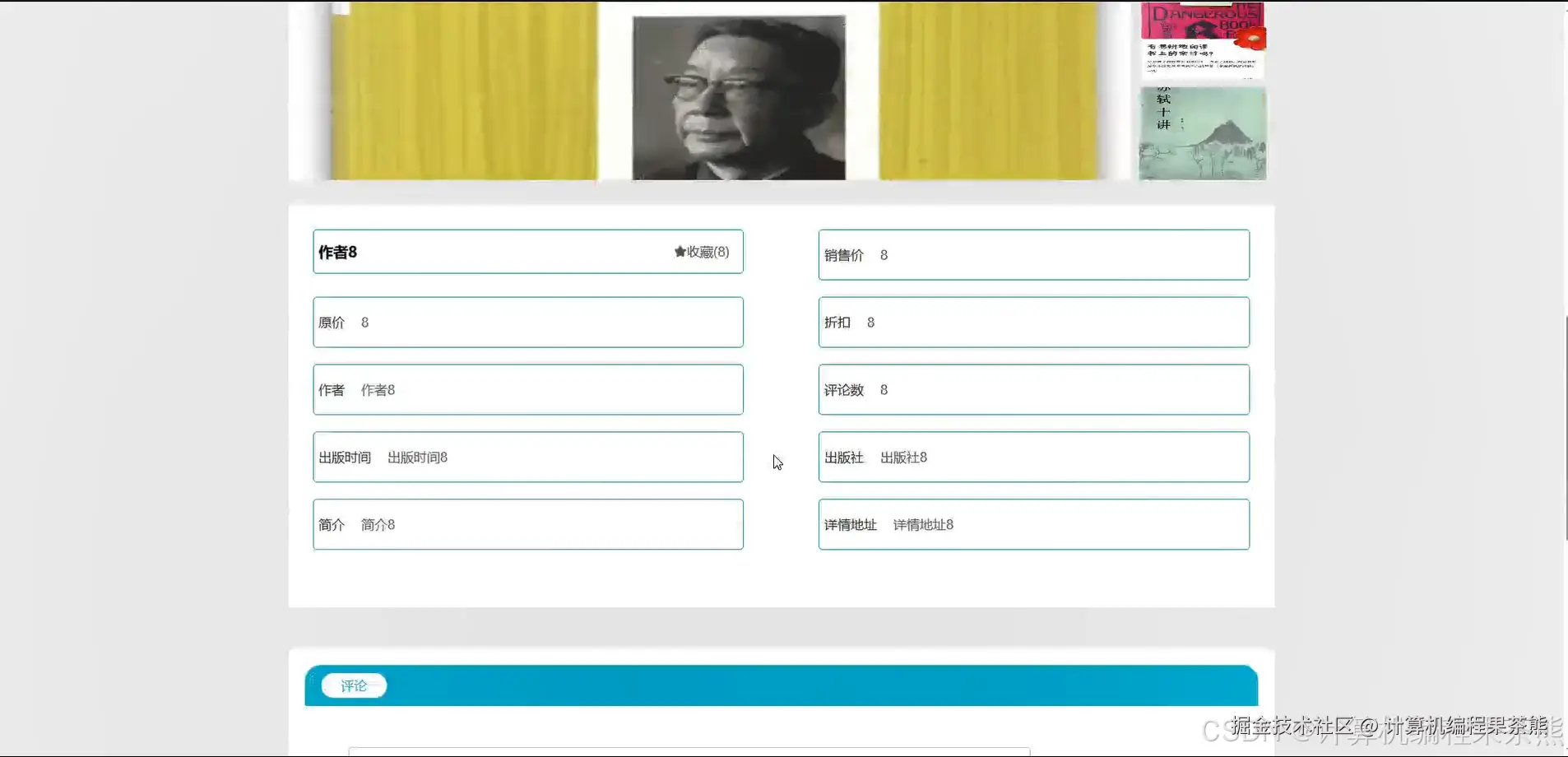Click the 作者 作者8 field row
The width and height of the screenshot is (1568, 757).
pos(528,390)
